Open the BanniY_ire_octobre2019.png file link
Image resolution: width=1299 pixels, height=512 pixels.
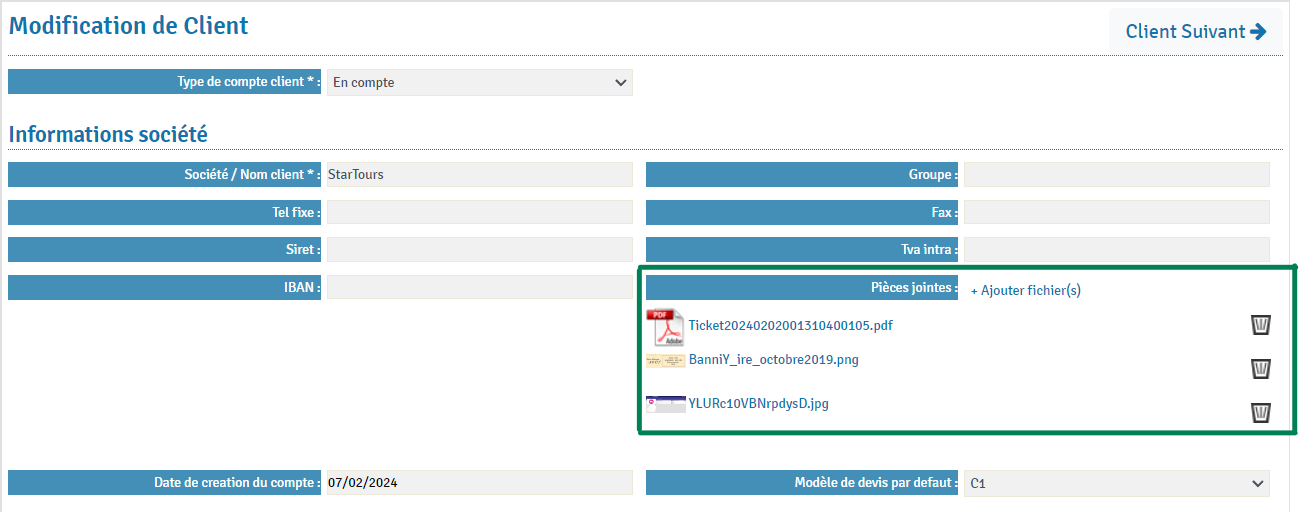coord(773,360)
